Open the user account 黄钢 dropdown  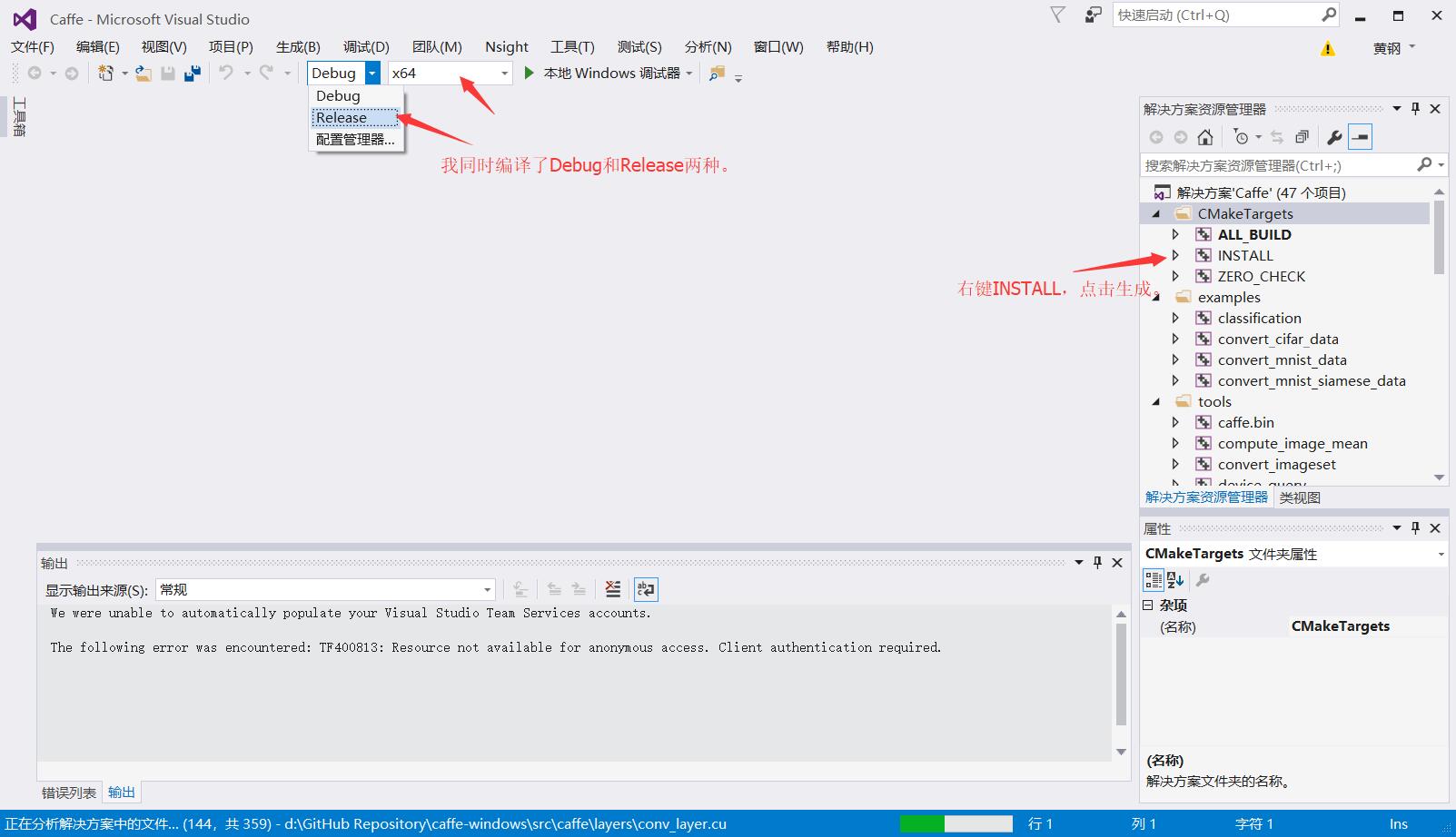click(x=1394, y=48)
